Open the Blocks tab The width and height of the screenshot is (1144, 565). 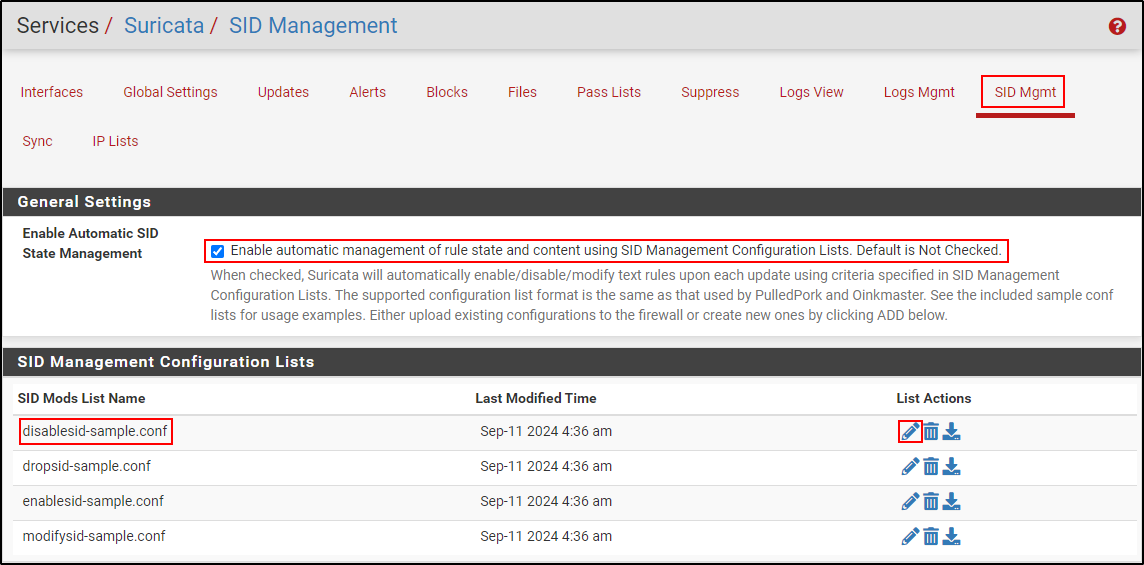coord(447,93)
